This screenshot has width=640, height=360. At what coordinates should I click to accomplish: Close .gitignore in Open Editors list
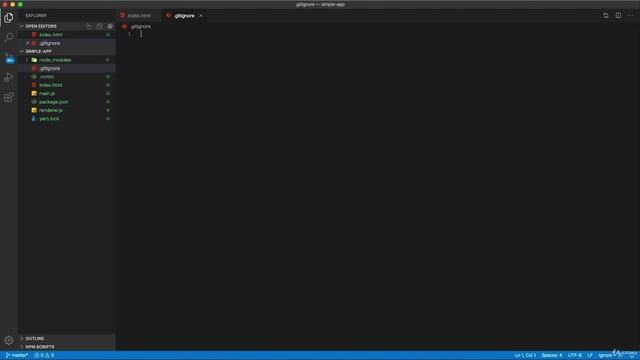point(28,43)
